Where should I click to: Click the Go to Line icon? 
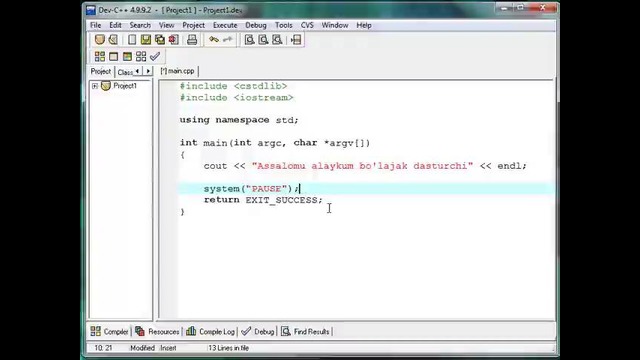tap(296, 40)
